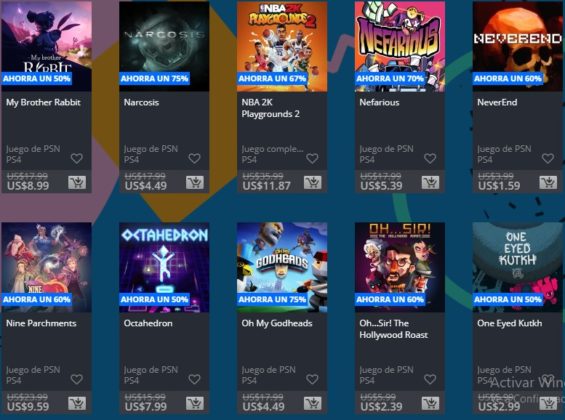Toggle wishlist heart for Octahedron

194,379
